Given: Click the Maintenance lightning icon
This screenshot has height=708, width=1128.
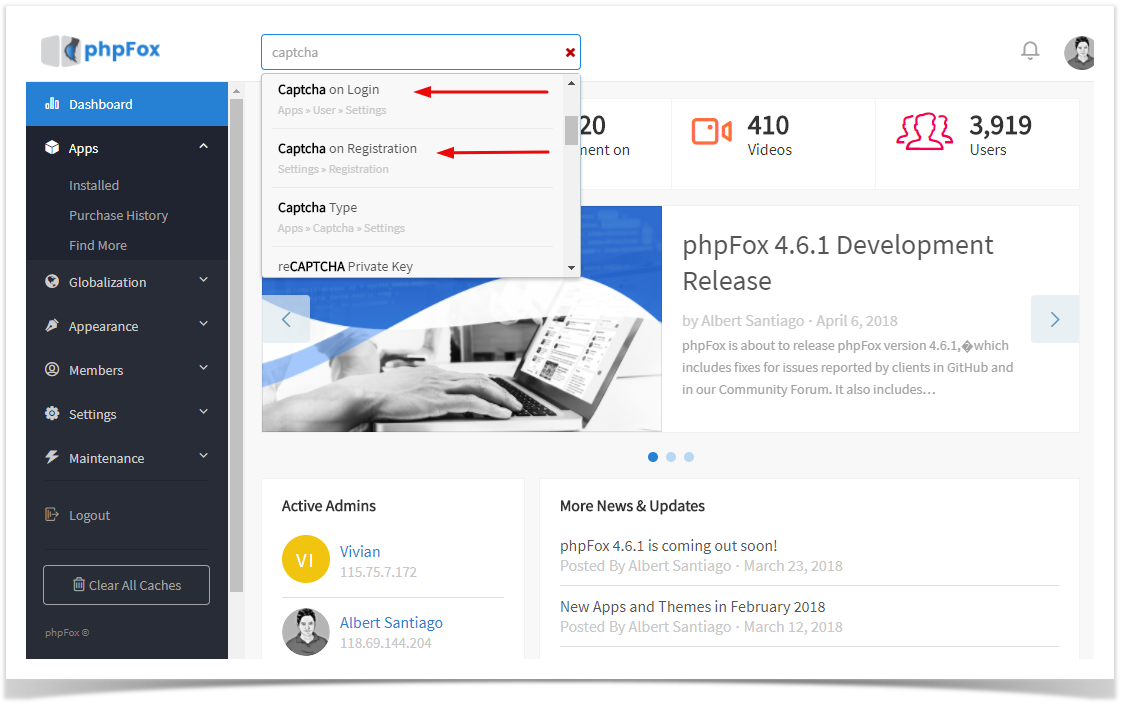Looking at the screenshot, I should [52, 457].
